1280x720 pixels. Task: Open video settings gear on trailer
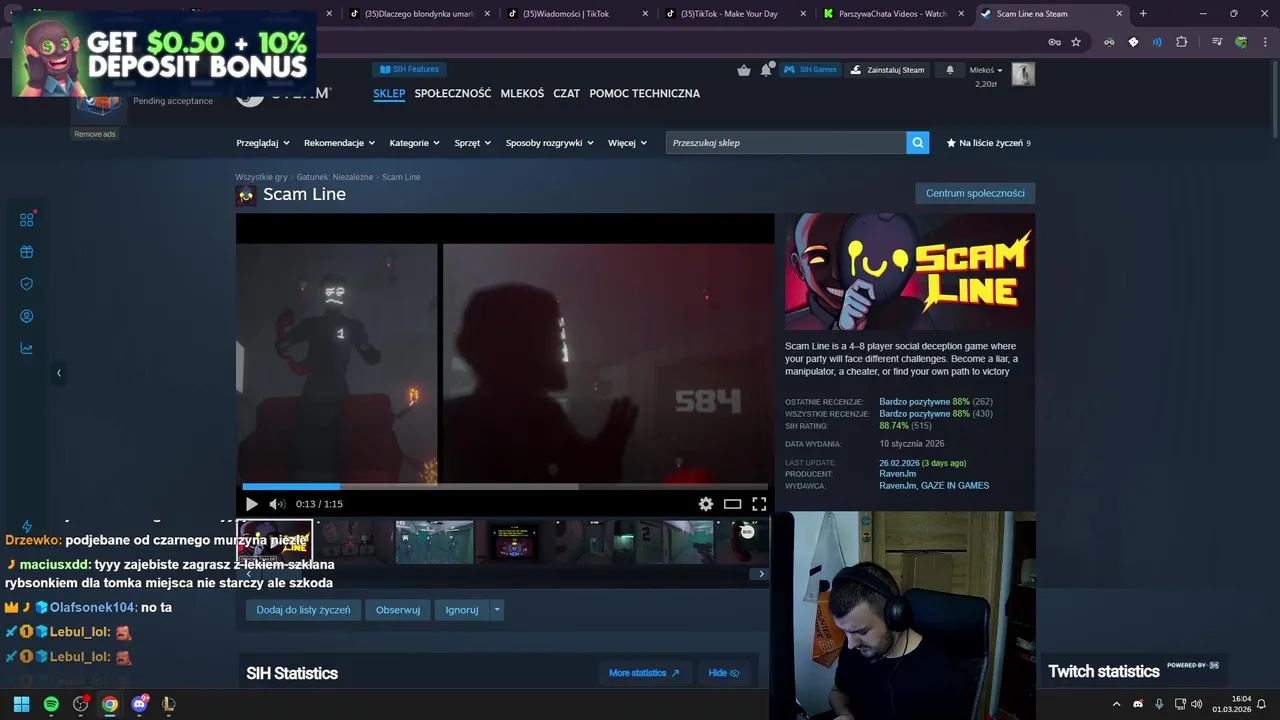pyautogui.click(x=706, y=504)
